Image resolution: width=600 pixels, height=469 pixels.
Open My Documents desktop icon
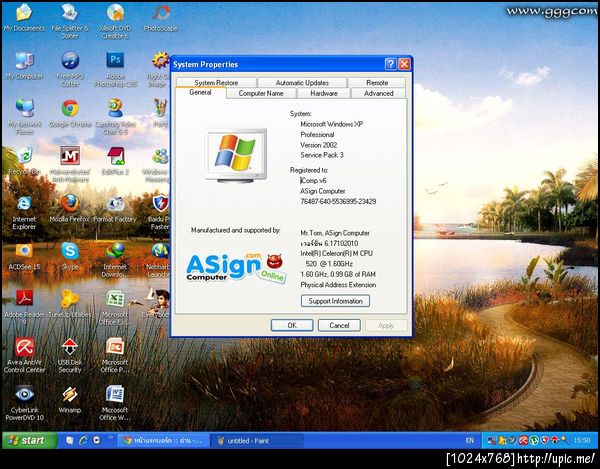coord(24,18)
